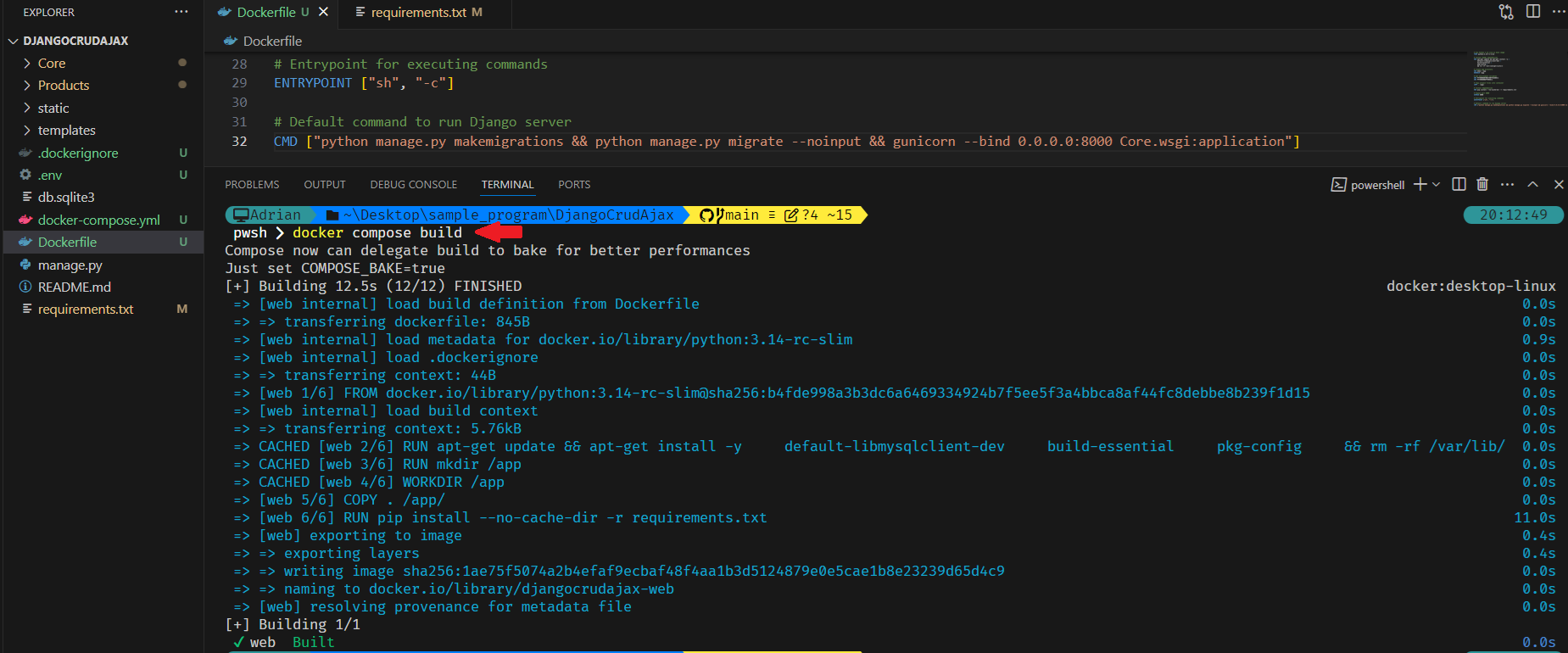The height and width of the screenshot is (653, 1568).
Task: Switch to the PROBLEMS panel tab
Action: point(252,184)
